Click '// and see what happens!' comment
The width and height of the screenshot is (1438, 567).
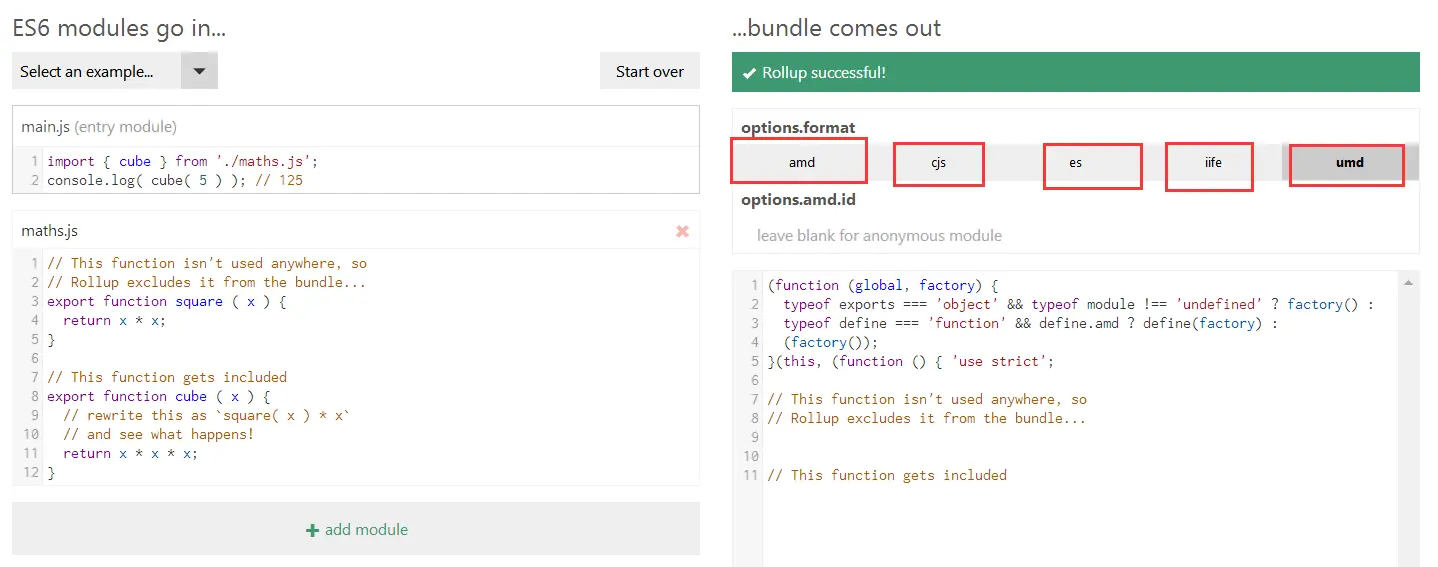158,434
